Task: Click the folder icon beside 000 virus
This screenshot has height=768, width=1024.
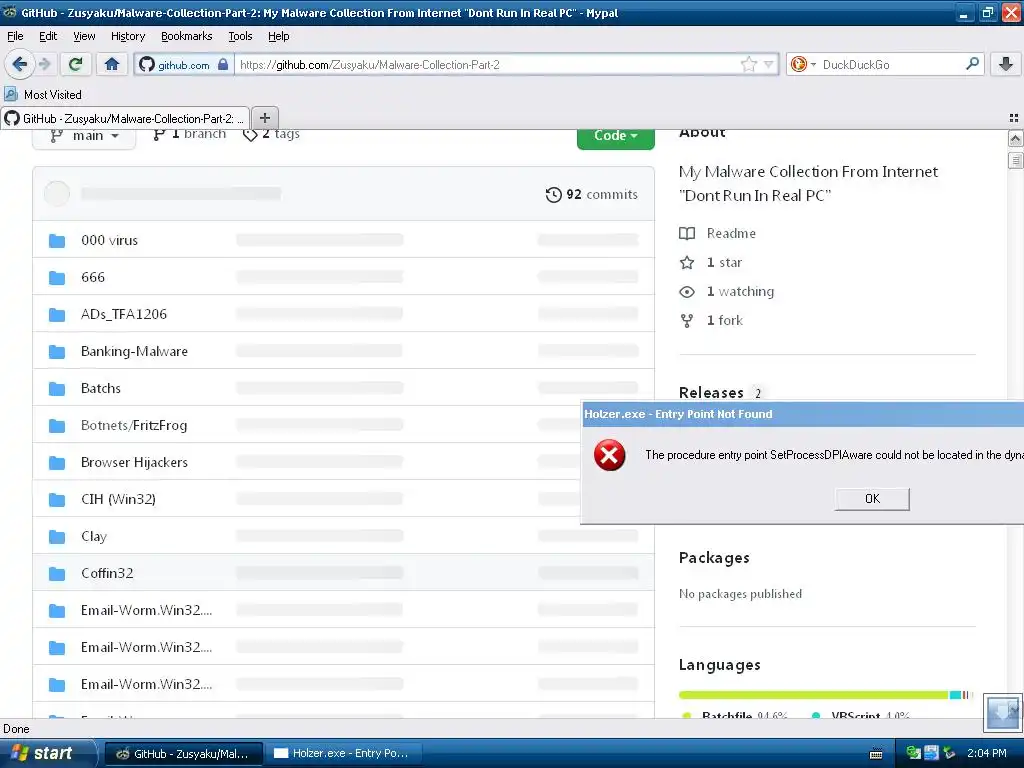Action: coord(57,241)
